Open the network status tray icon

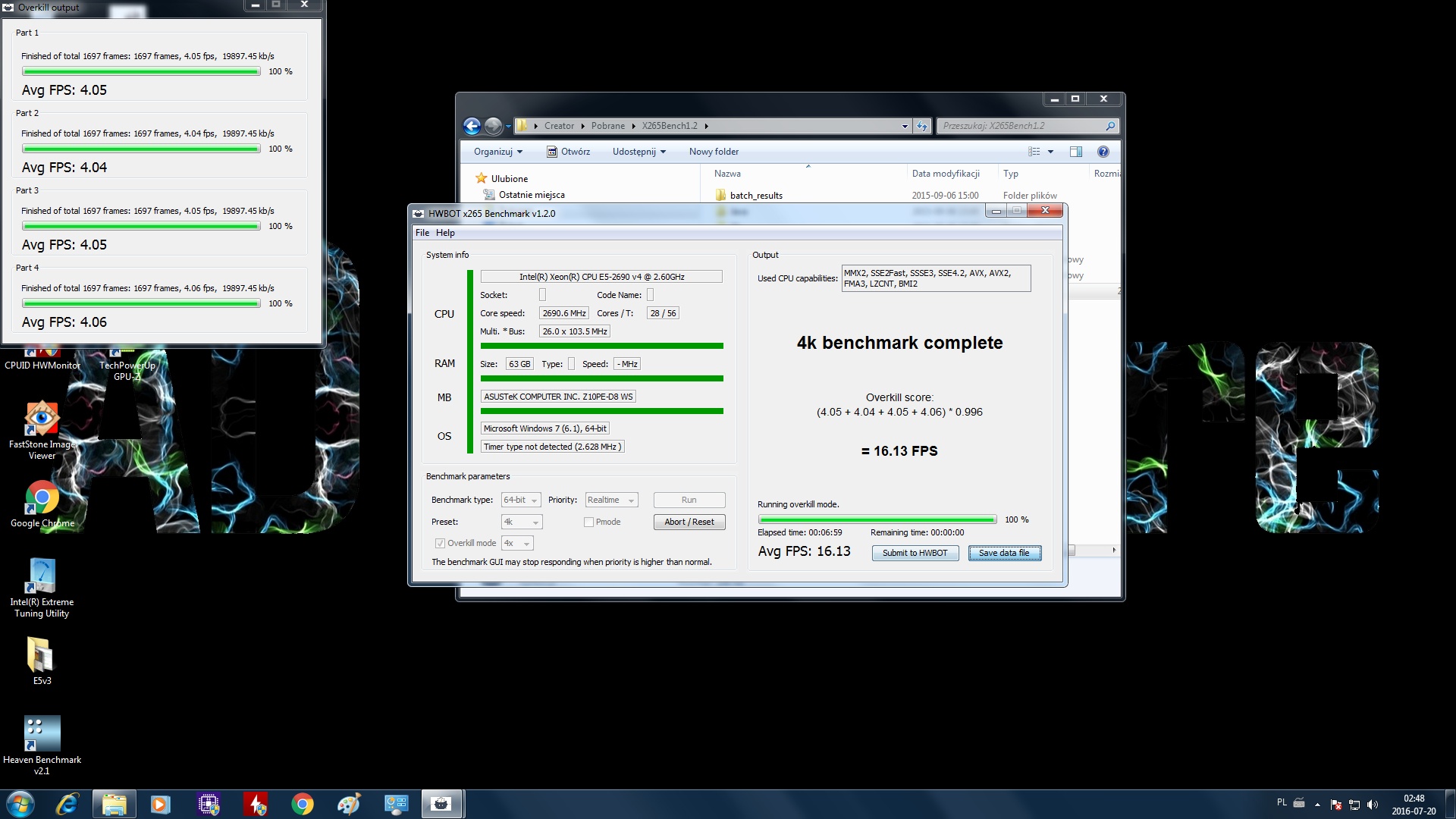pyautogui.click(x=1354, y=804)
